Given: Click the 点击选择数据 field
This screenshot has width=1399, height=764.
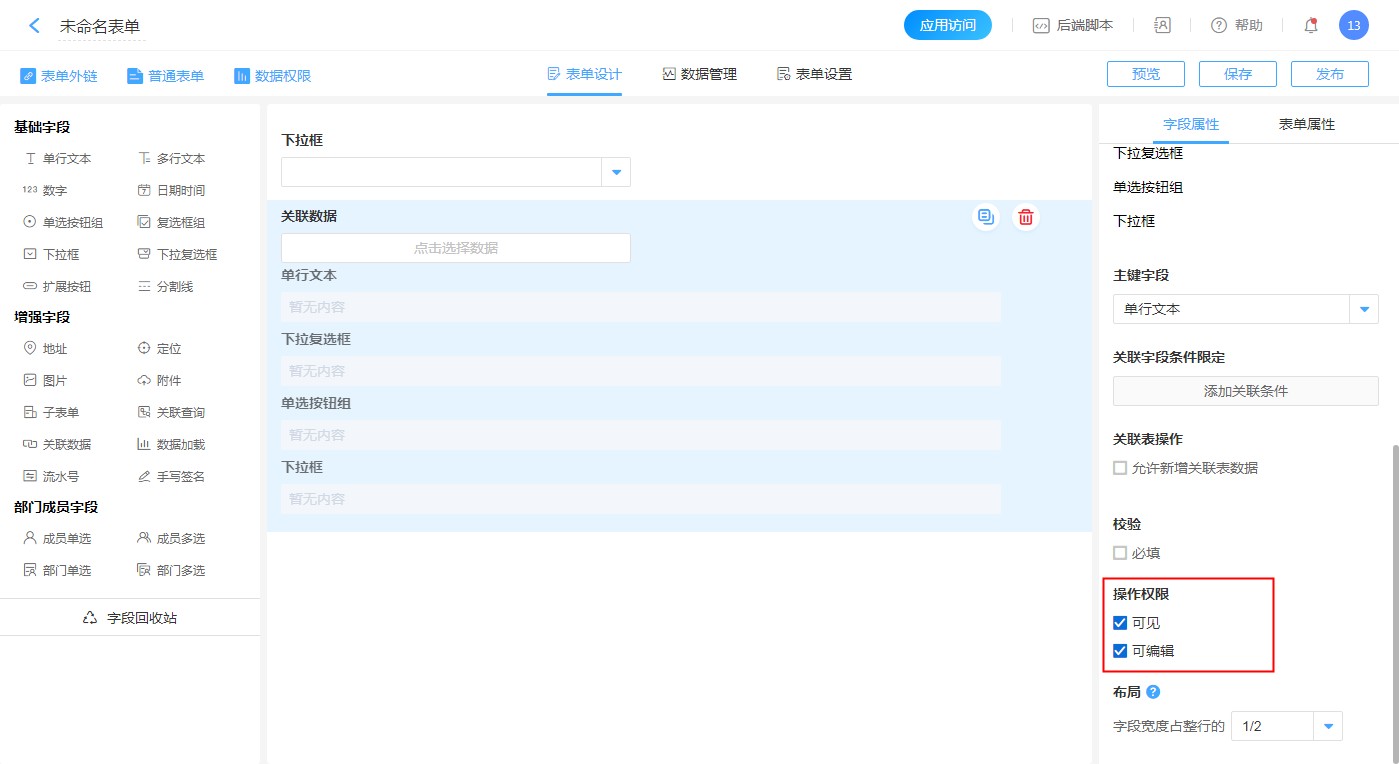Looking at the screenshot, I should point(455,248).
